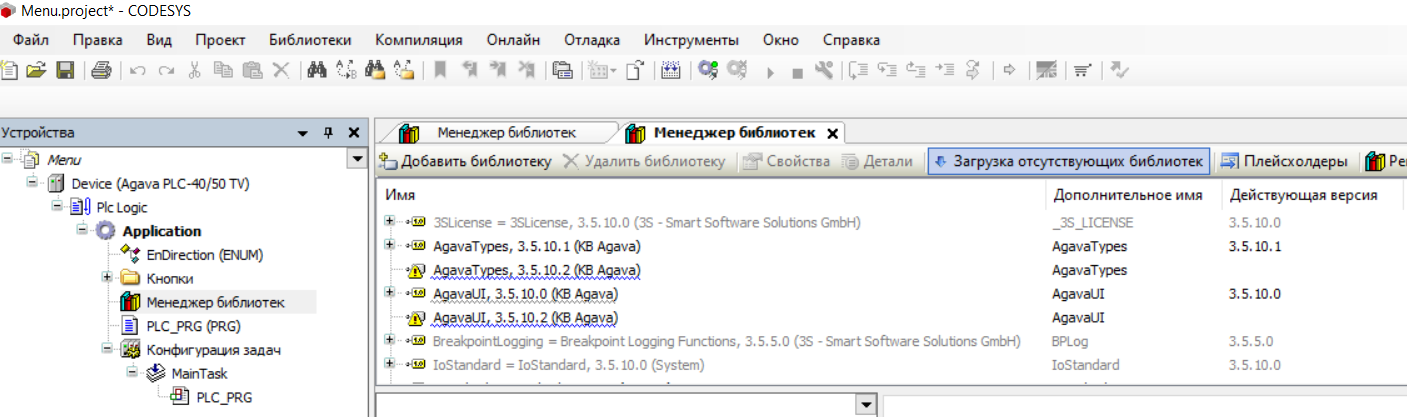Save the project with the floppy icon

pyautogui.click(x=65, y=71)
